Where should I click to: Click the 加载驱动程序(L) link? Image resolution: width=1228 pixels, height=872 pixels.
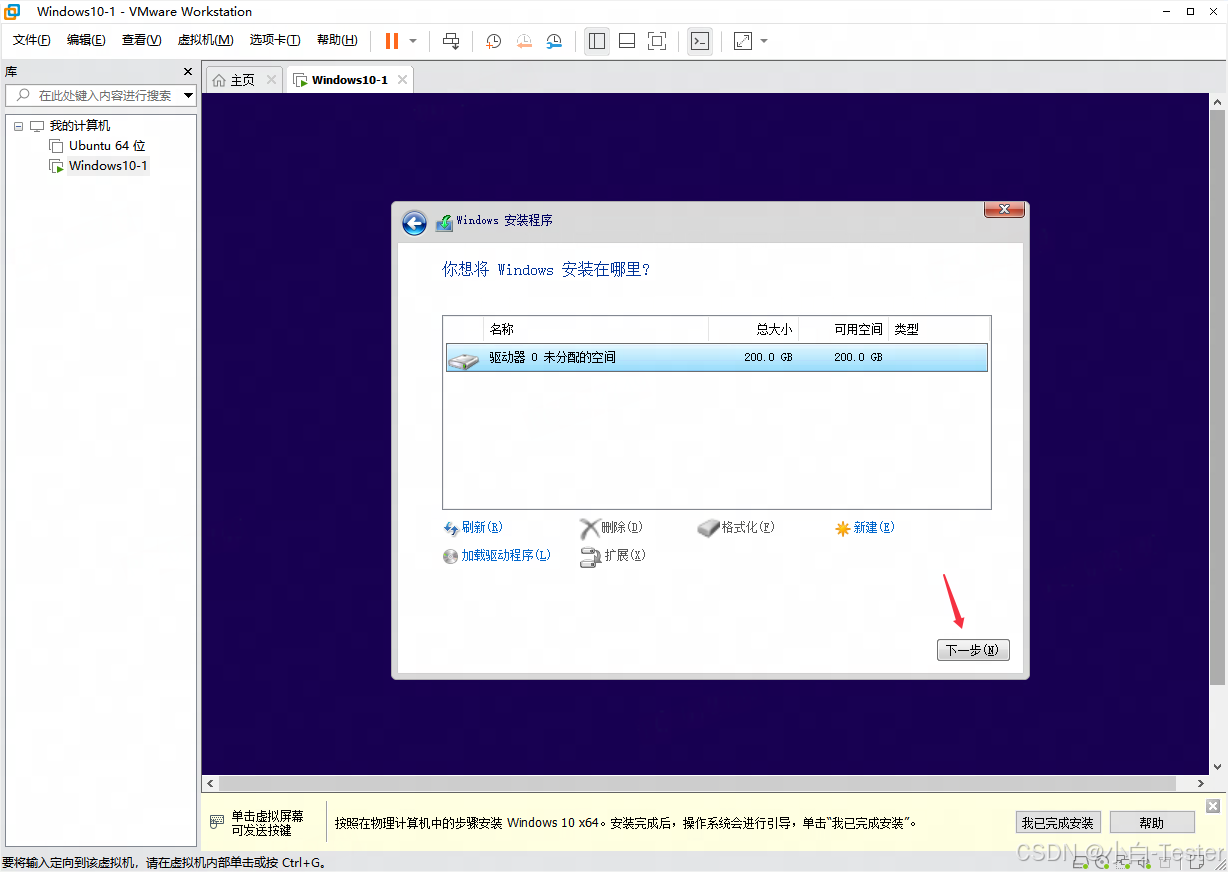[497, 556]
